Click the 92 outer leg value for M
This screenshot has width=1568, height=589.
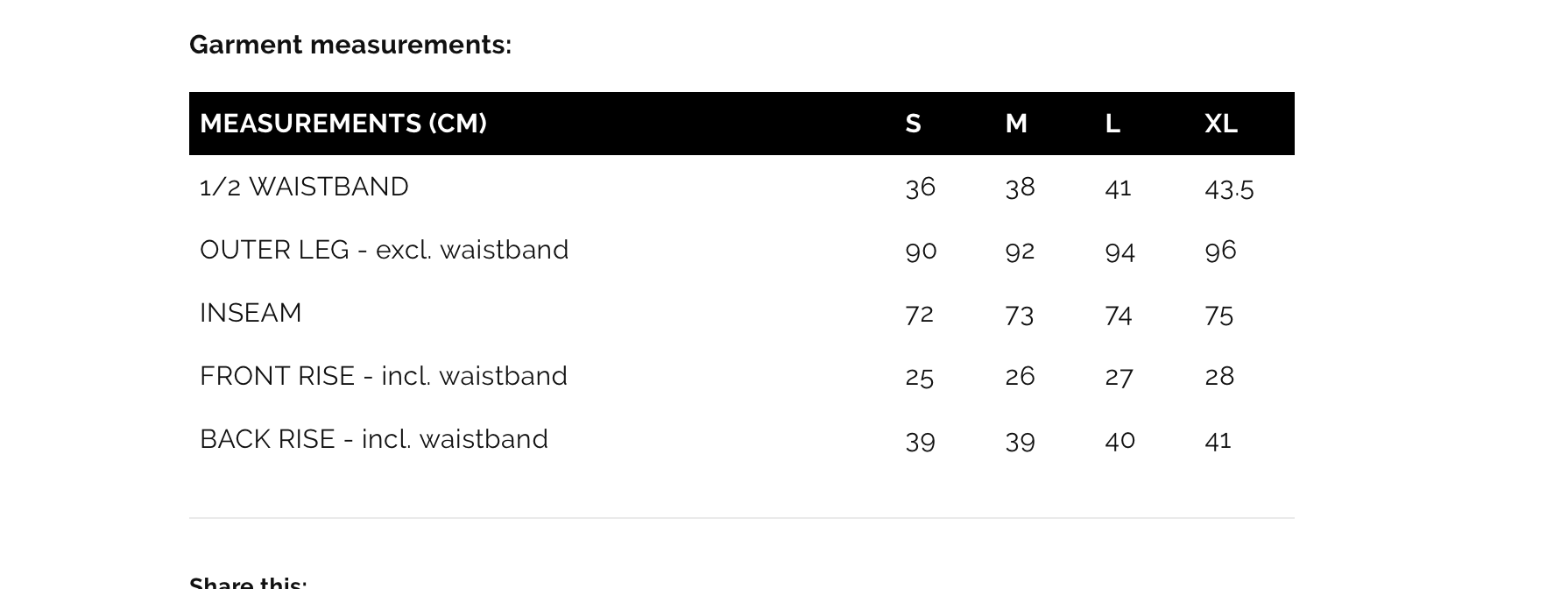point(1020,251)
